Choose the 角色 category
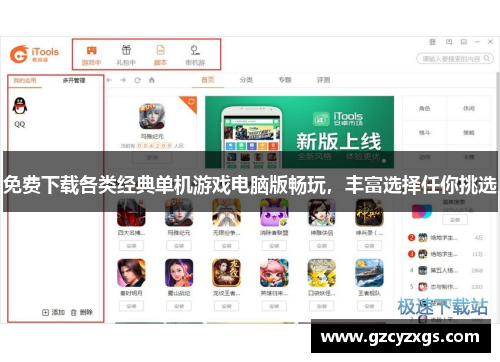Image resolution: width=500 pixels, height=362 pixels. [424, 108]
